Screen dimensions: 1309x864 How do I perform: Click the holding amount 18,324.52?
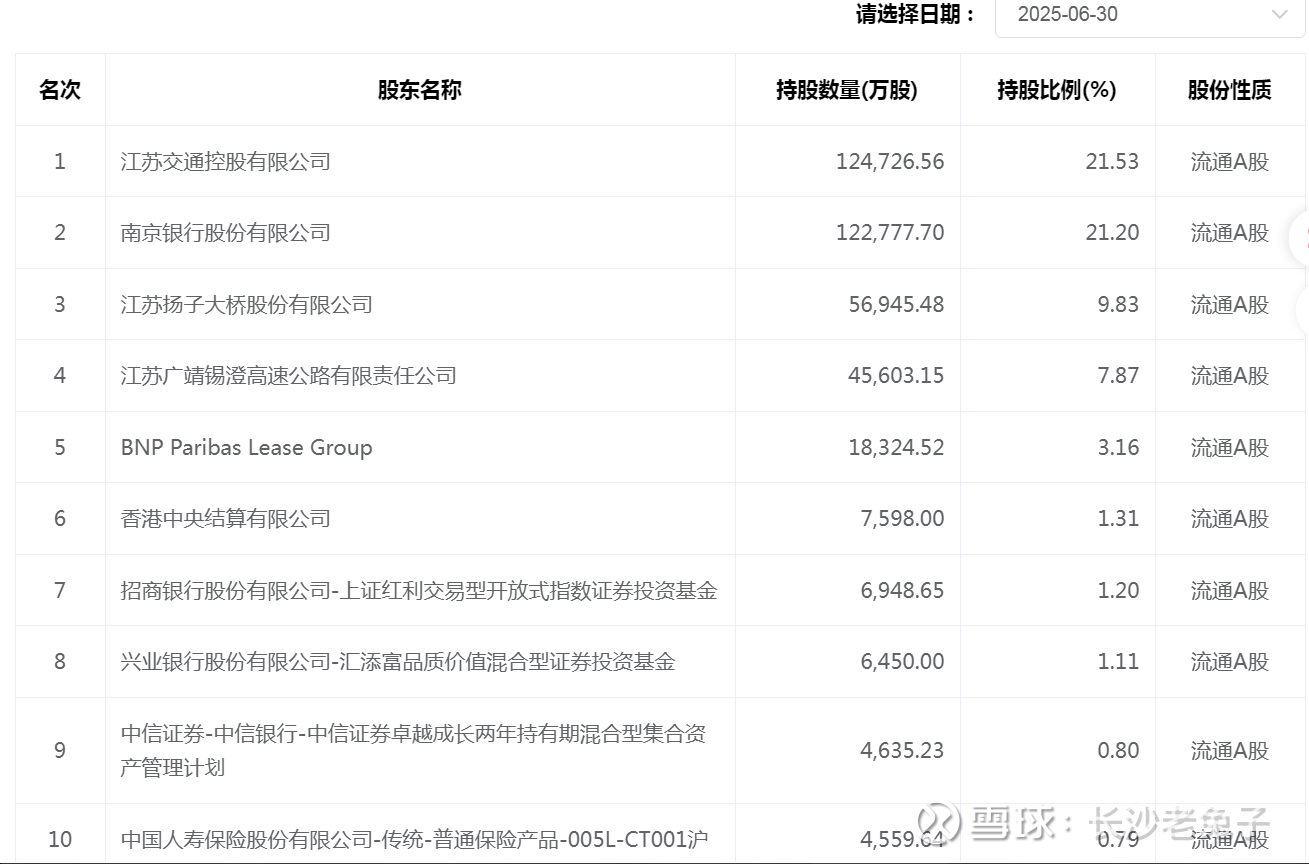(x=896, y=447)
